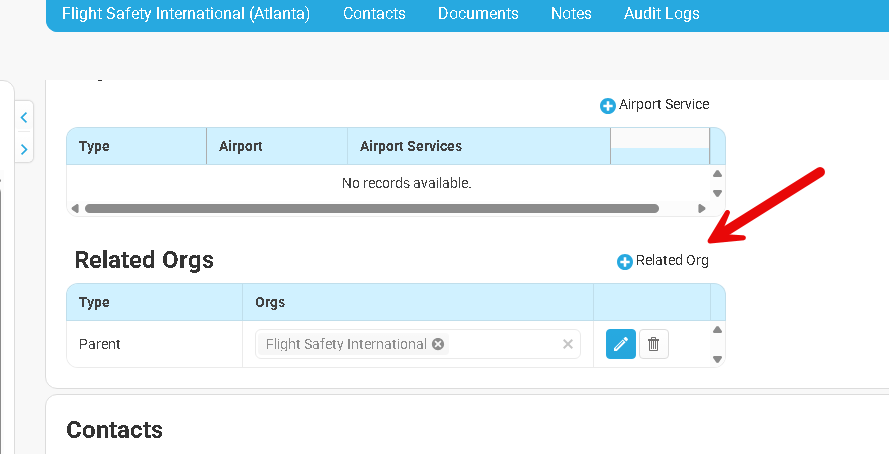Clear all selections in Orgs field
The image size is (889, 454).
point(567,344)
